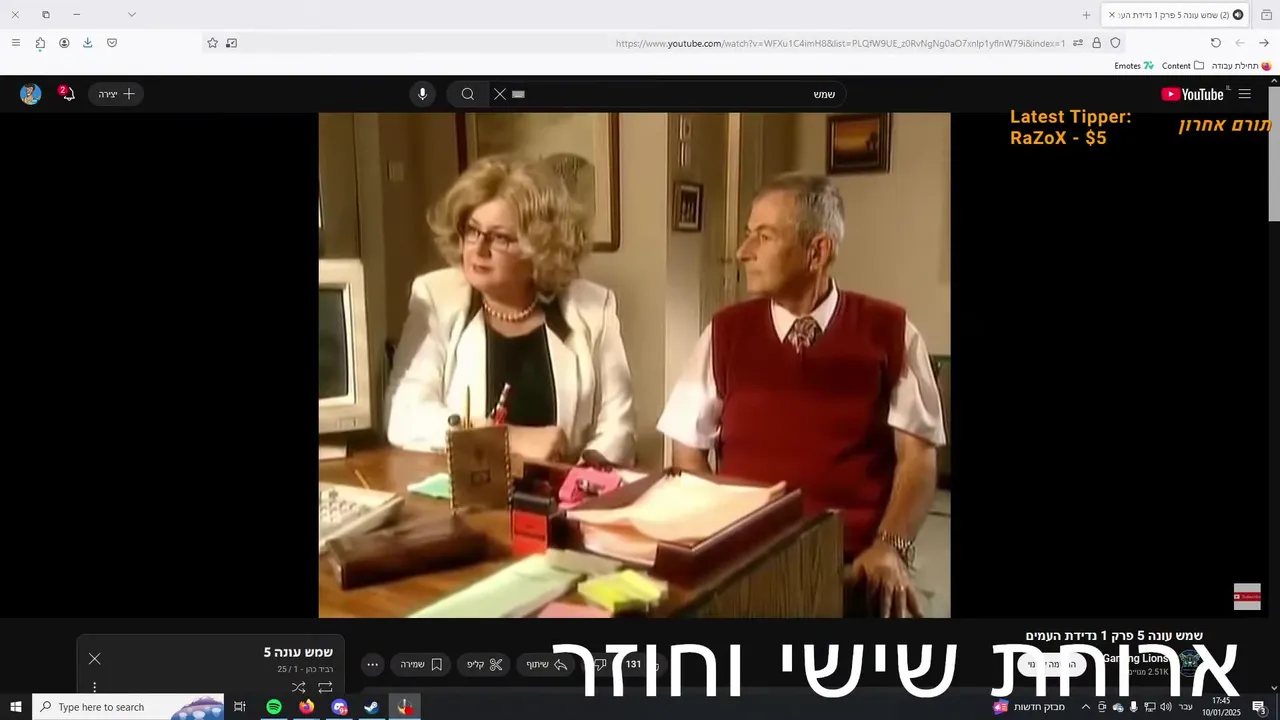Go to YouTube home via logo

[x=1193, y=94]
